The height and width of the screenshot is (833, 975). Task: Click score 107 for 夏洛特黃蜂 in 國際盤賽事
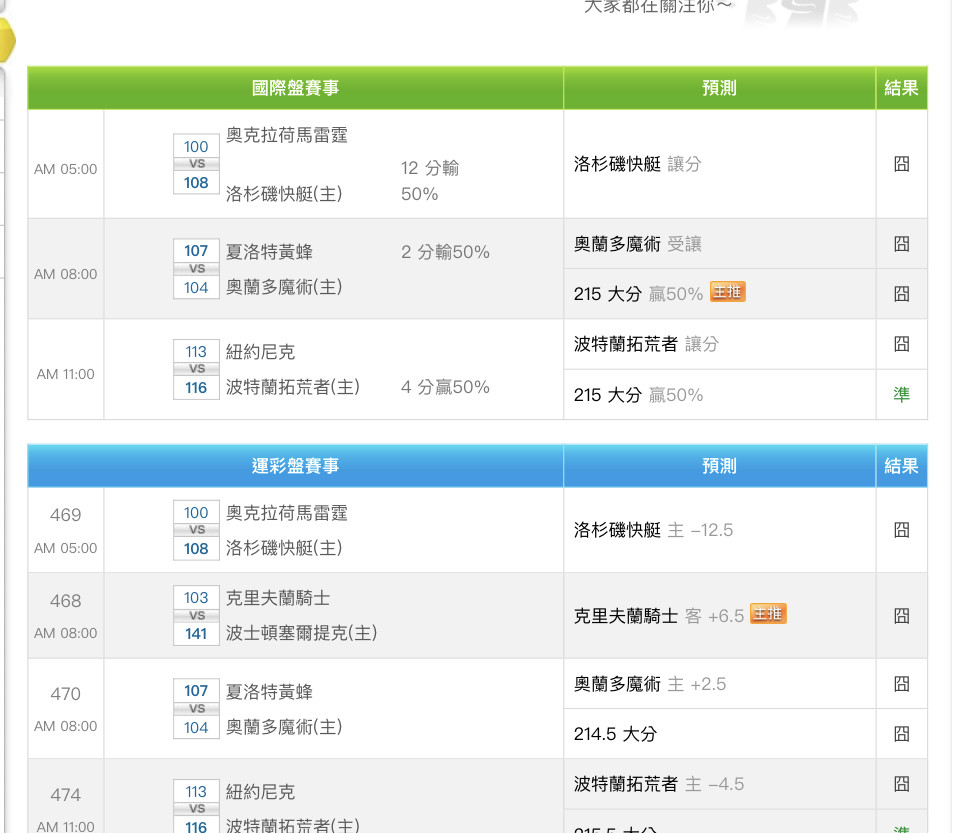pyautogui.click(x=196, y=251)
